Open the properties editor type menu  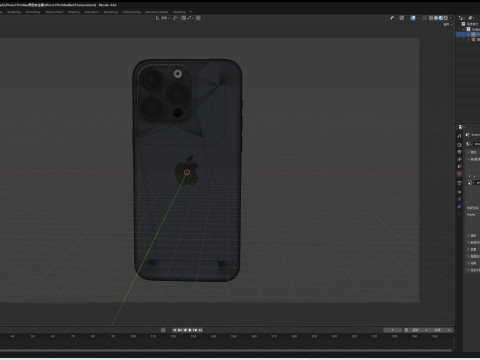tap(461, 127)
